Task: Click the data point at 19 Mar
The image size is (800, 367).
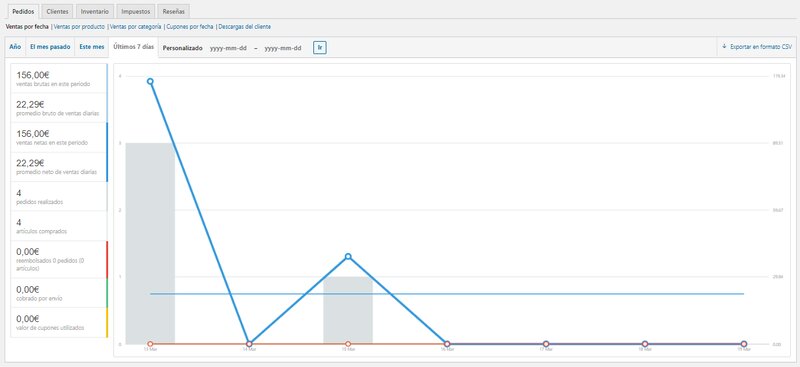Action: 744,344
